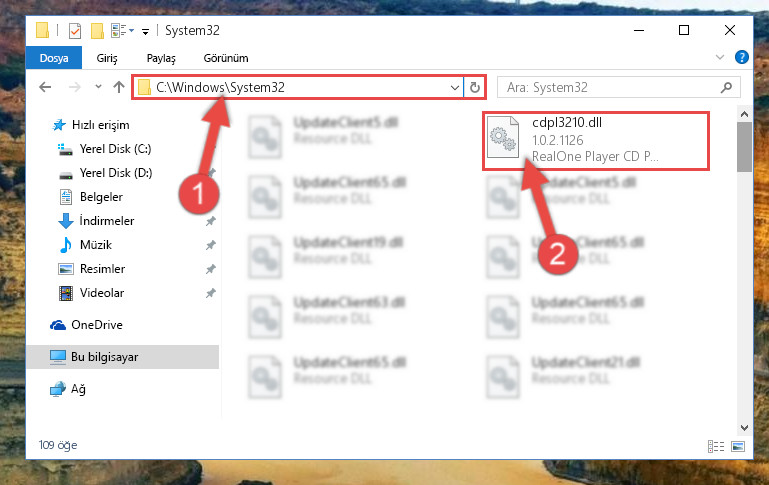Open the recent locations dropdown arrow
The image size is (769, 485).
[x=98, y=87]
